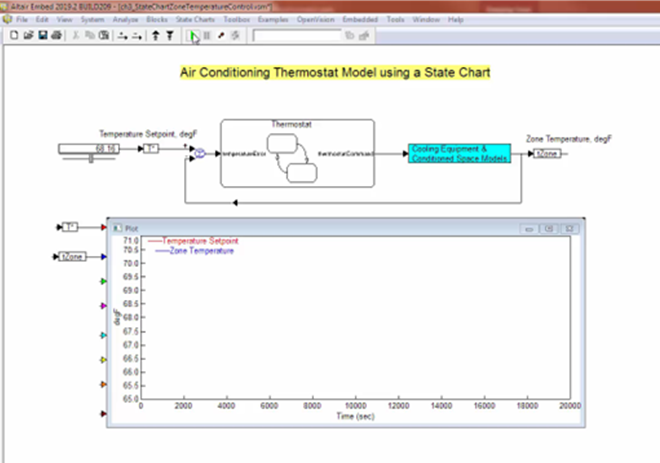
Task: Click the lower state inside Thermostat chart
Action: pos(302,173)
